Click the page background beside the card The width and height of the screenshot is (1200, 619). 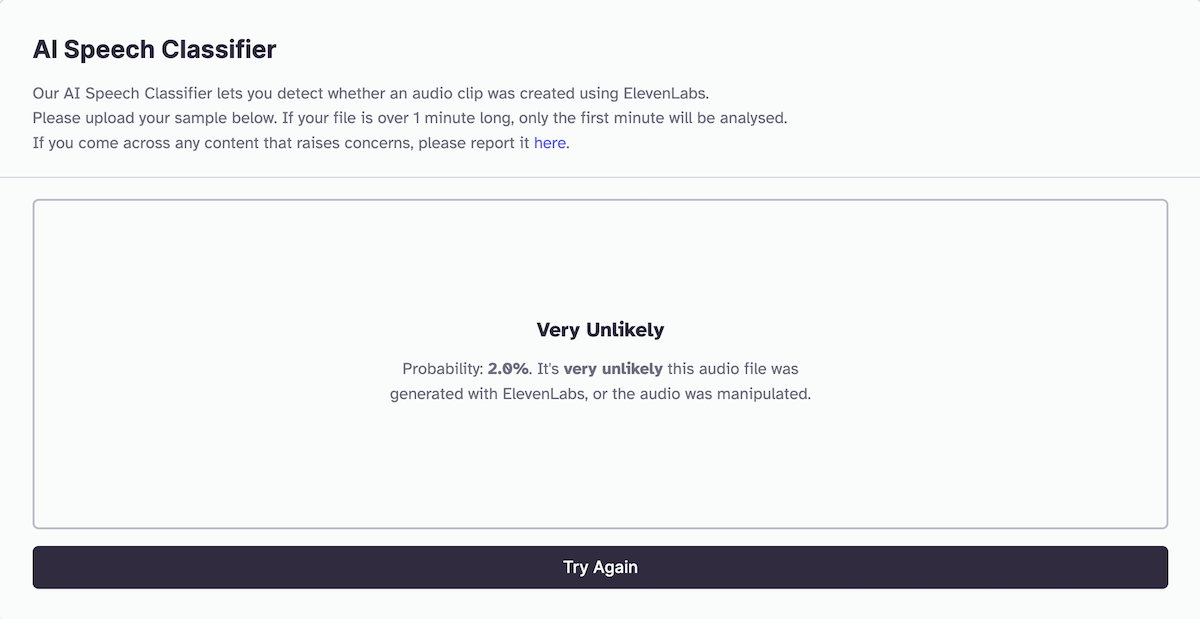15,360
